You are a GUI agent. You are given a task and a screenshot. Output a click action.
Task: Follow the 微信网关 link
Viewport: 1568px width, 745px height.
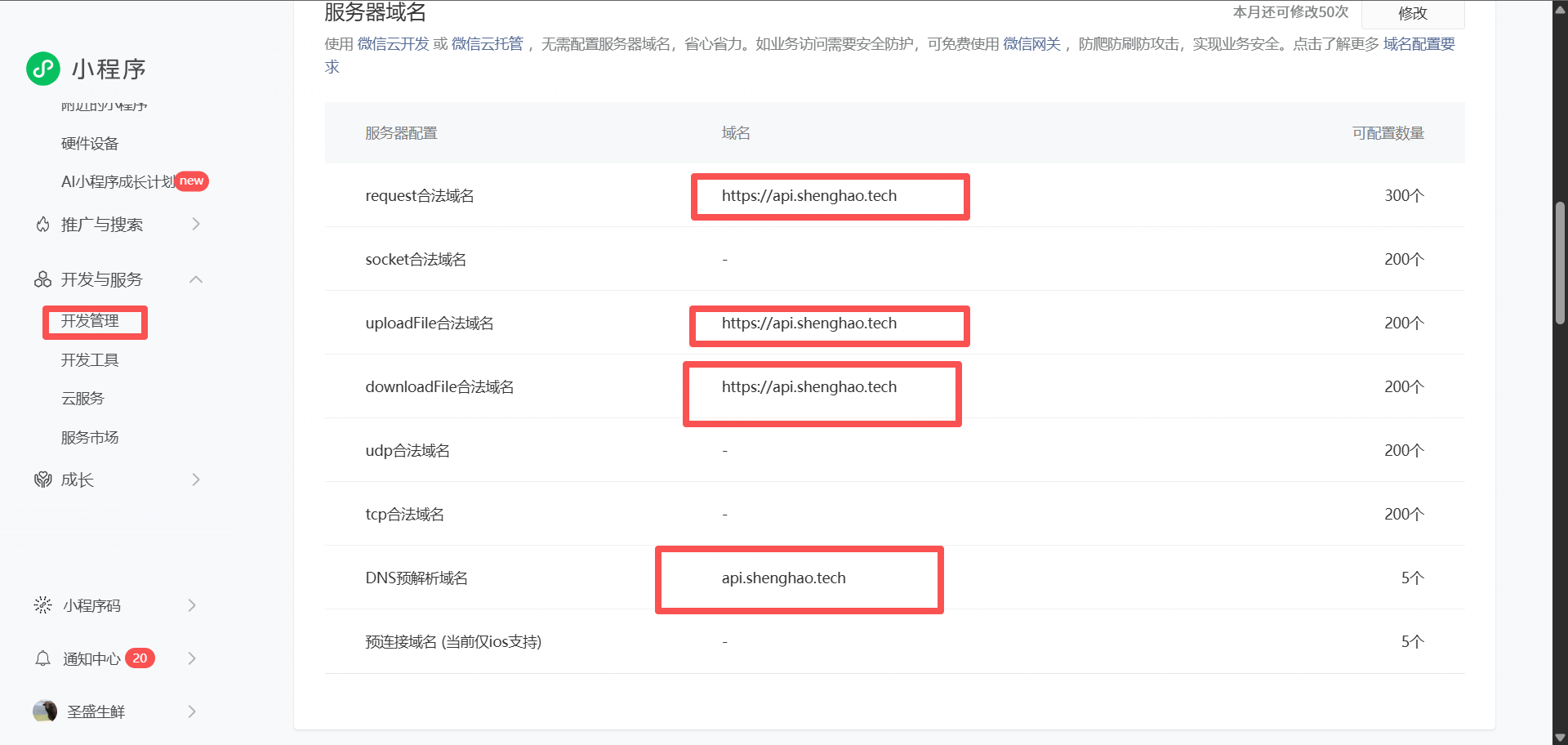pos(1031,44)
